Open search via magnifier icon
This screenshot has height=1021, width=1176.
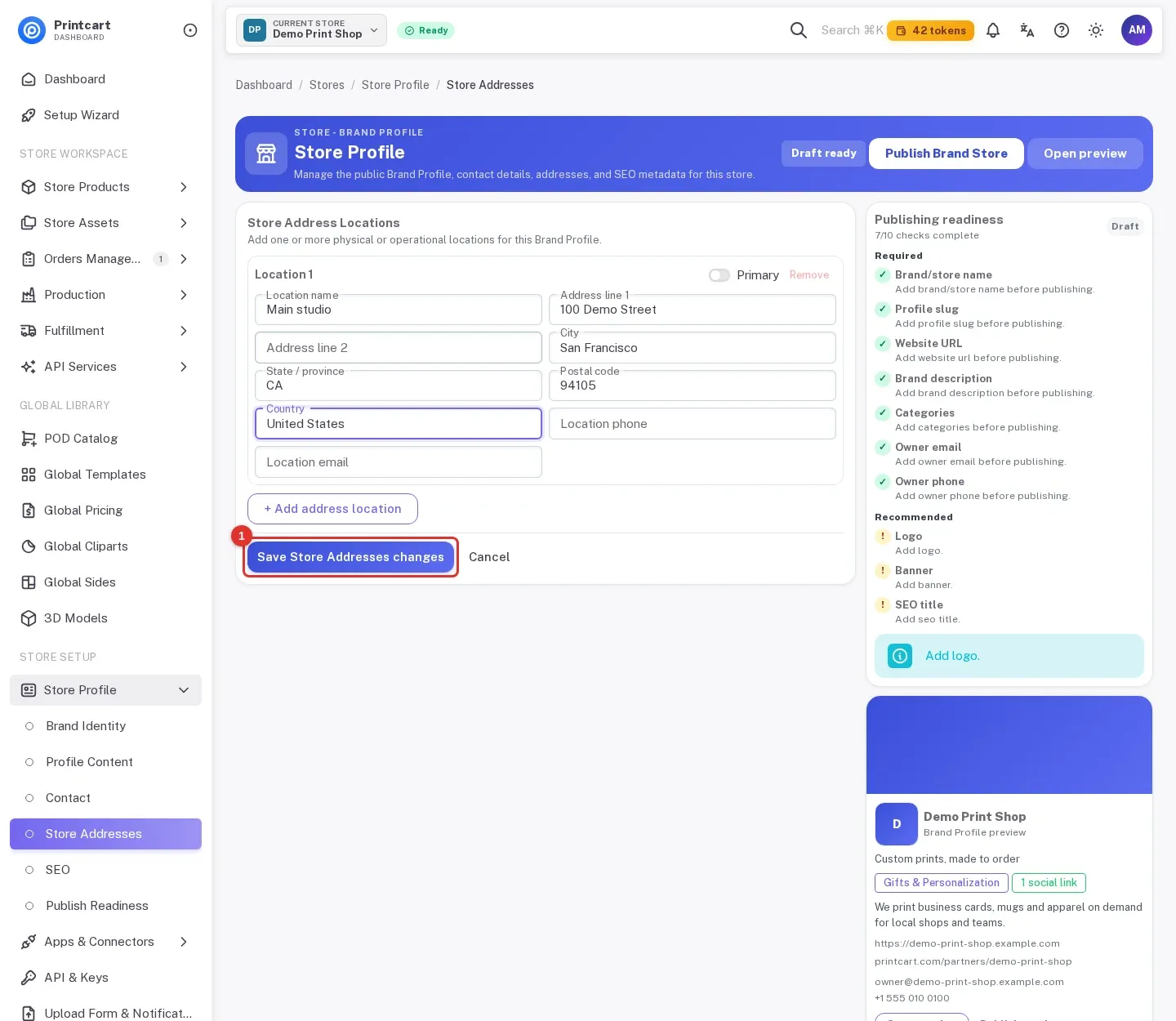pyautogui.click(x=799, y=30)
